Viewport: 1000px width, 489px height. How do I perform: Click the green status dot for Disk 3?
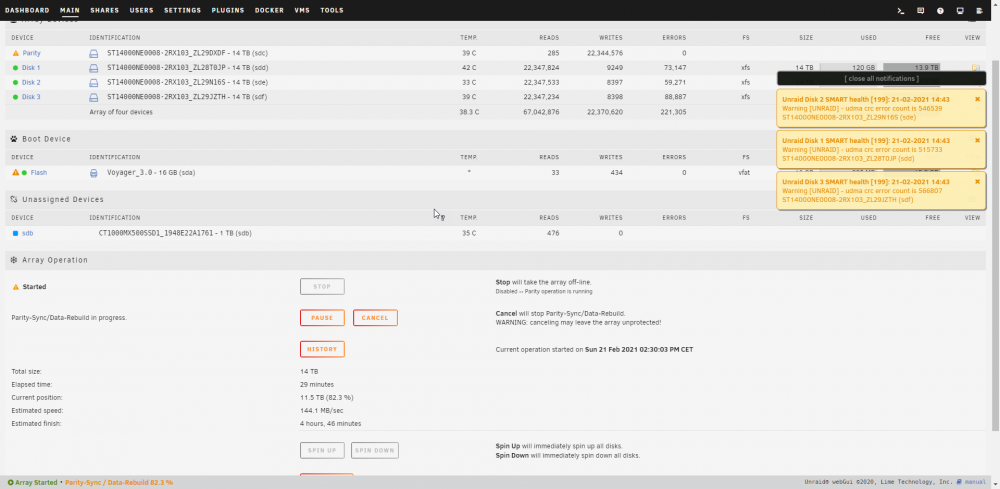[15, 97]
